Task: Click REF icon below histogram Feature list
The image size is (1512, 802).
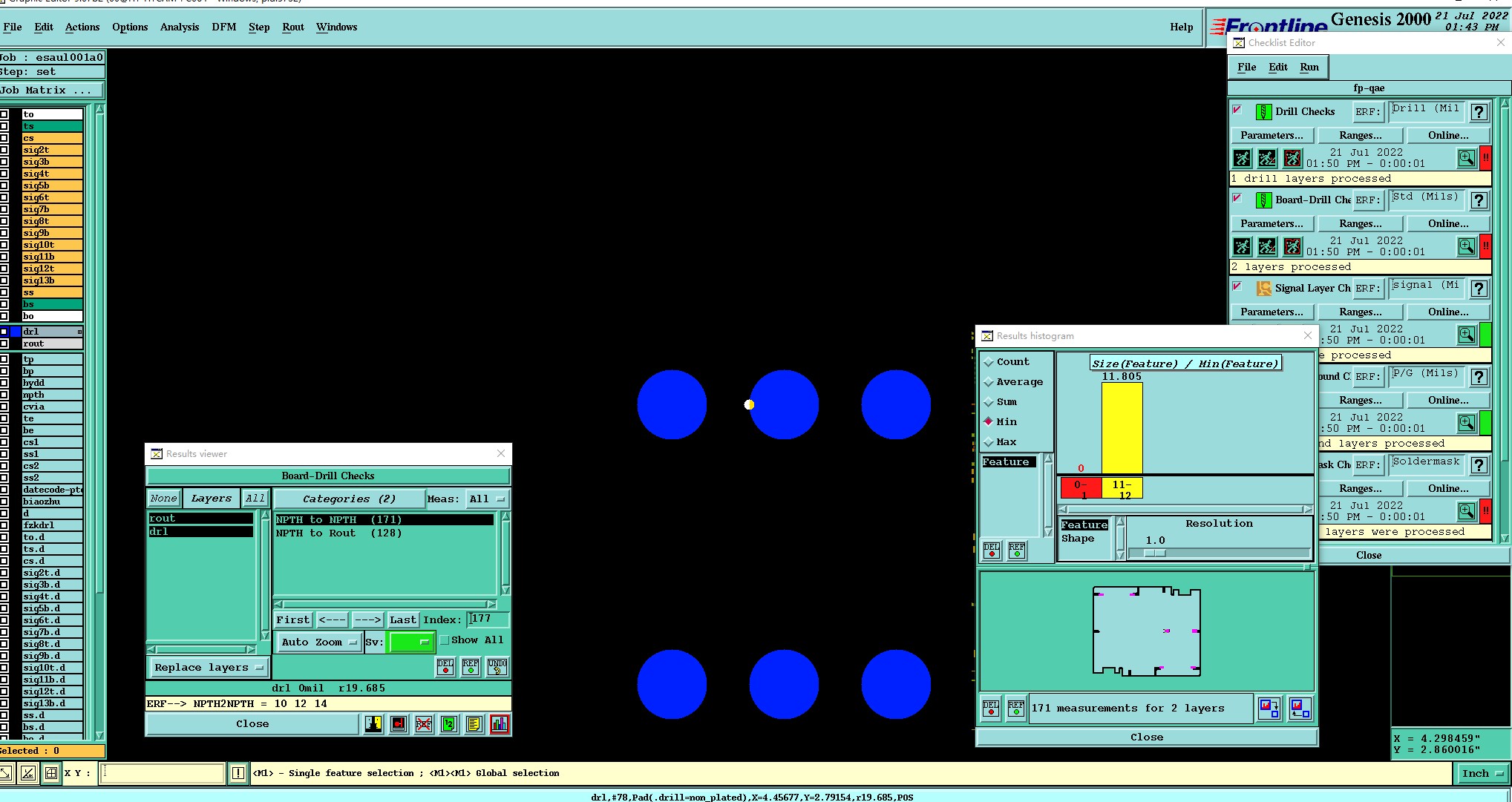Action: pyautogui.click(x=1017, y=550)
